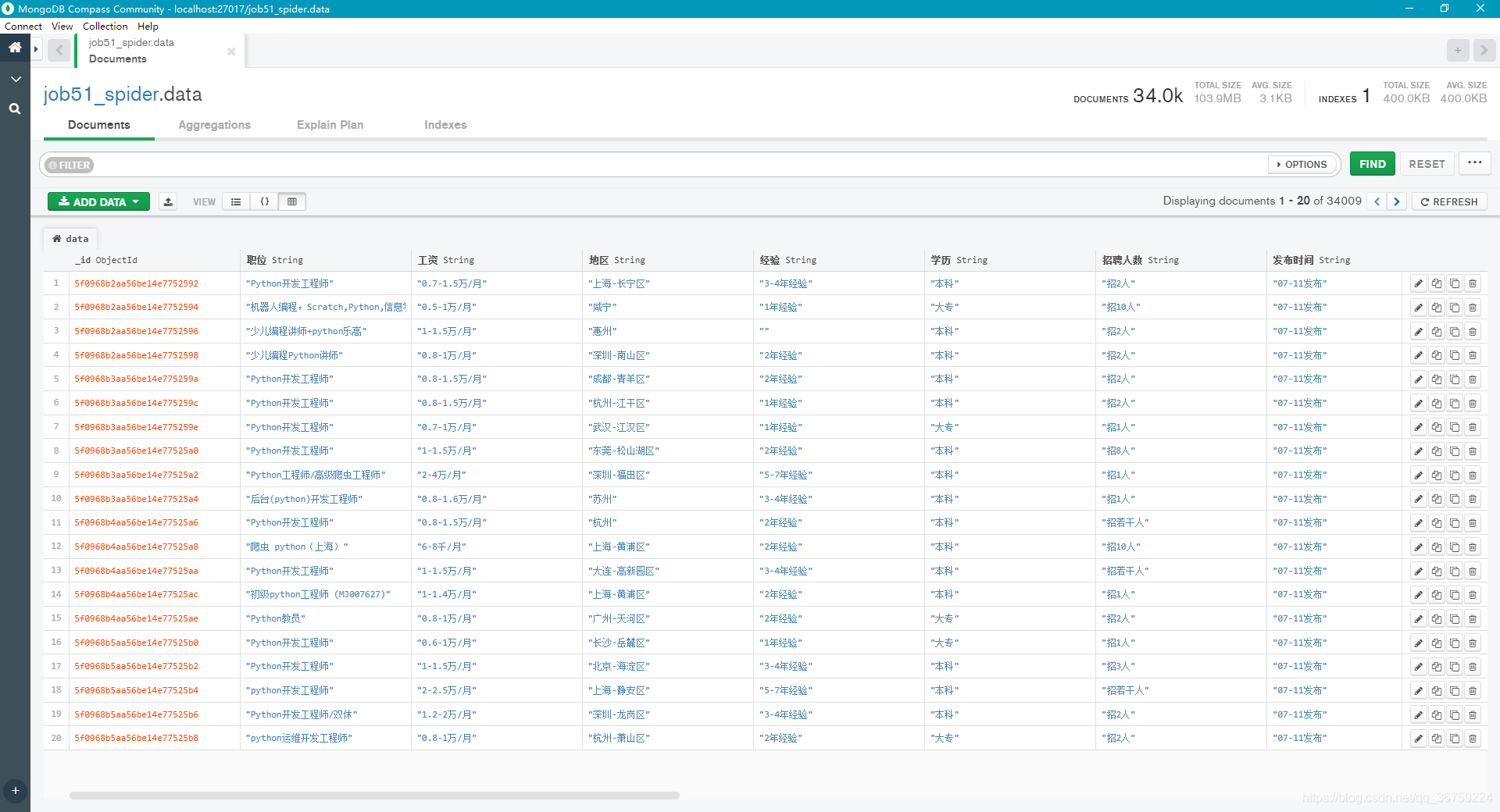
Task: Switch to the Aggregations tab
Action: click(x=214, y=125)
